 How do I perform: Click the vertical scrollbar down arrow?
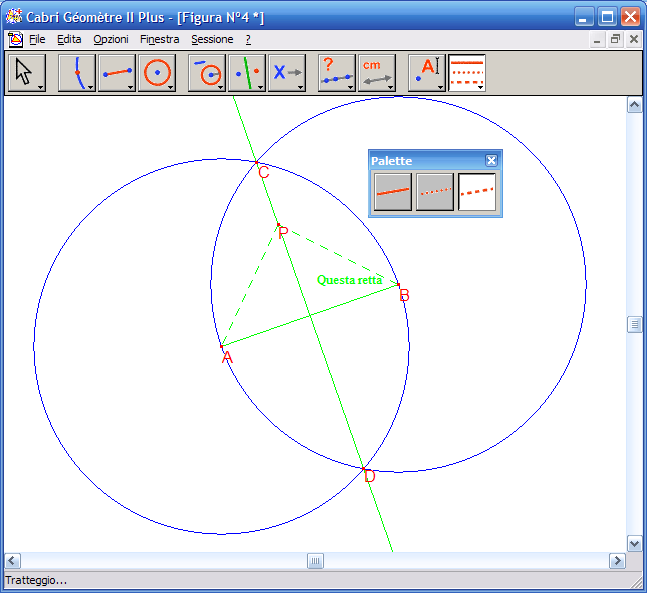point(634,543)
